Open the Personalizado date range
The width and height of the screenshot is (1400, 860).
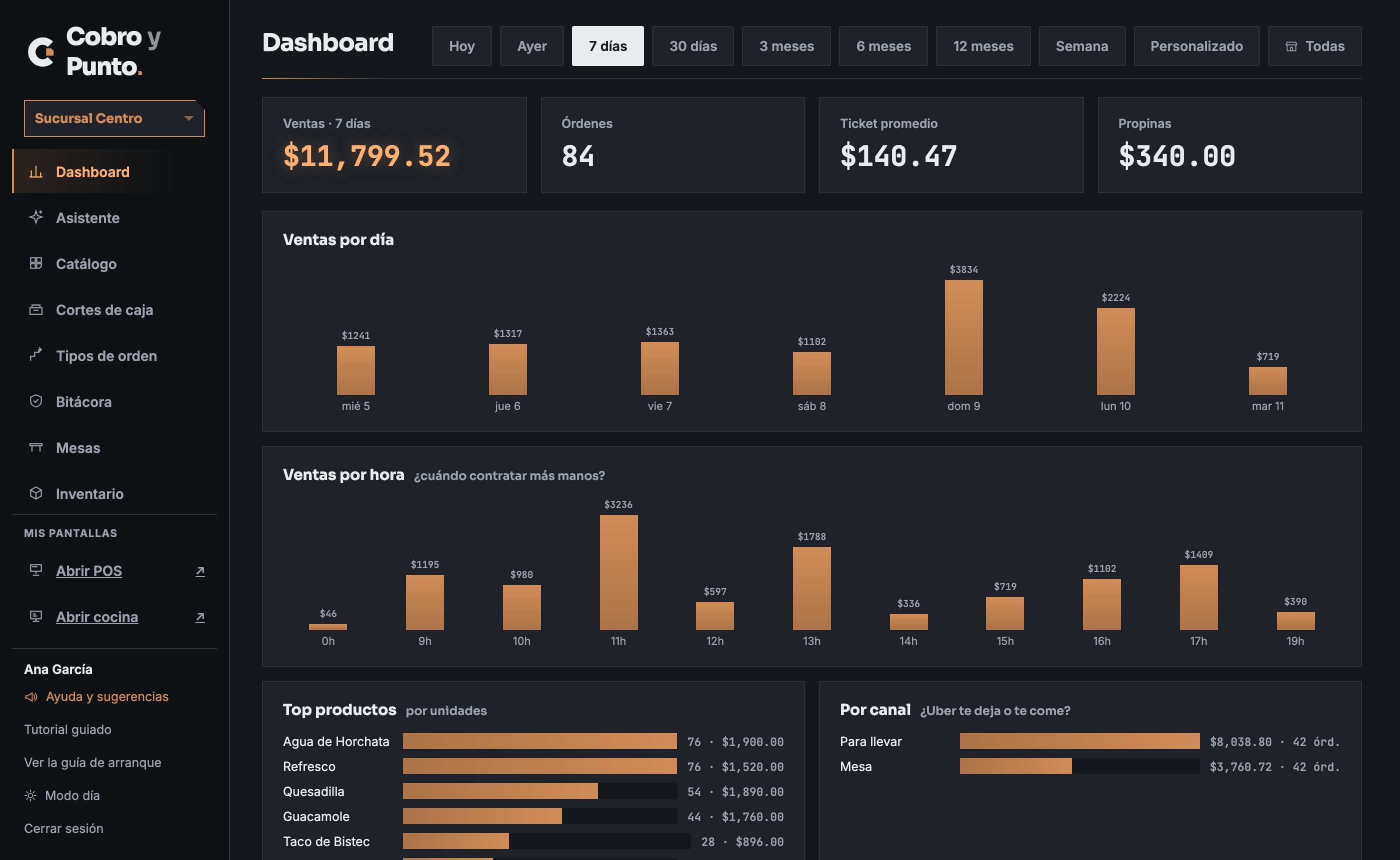click(x=1196, y=46)
